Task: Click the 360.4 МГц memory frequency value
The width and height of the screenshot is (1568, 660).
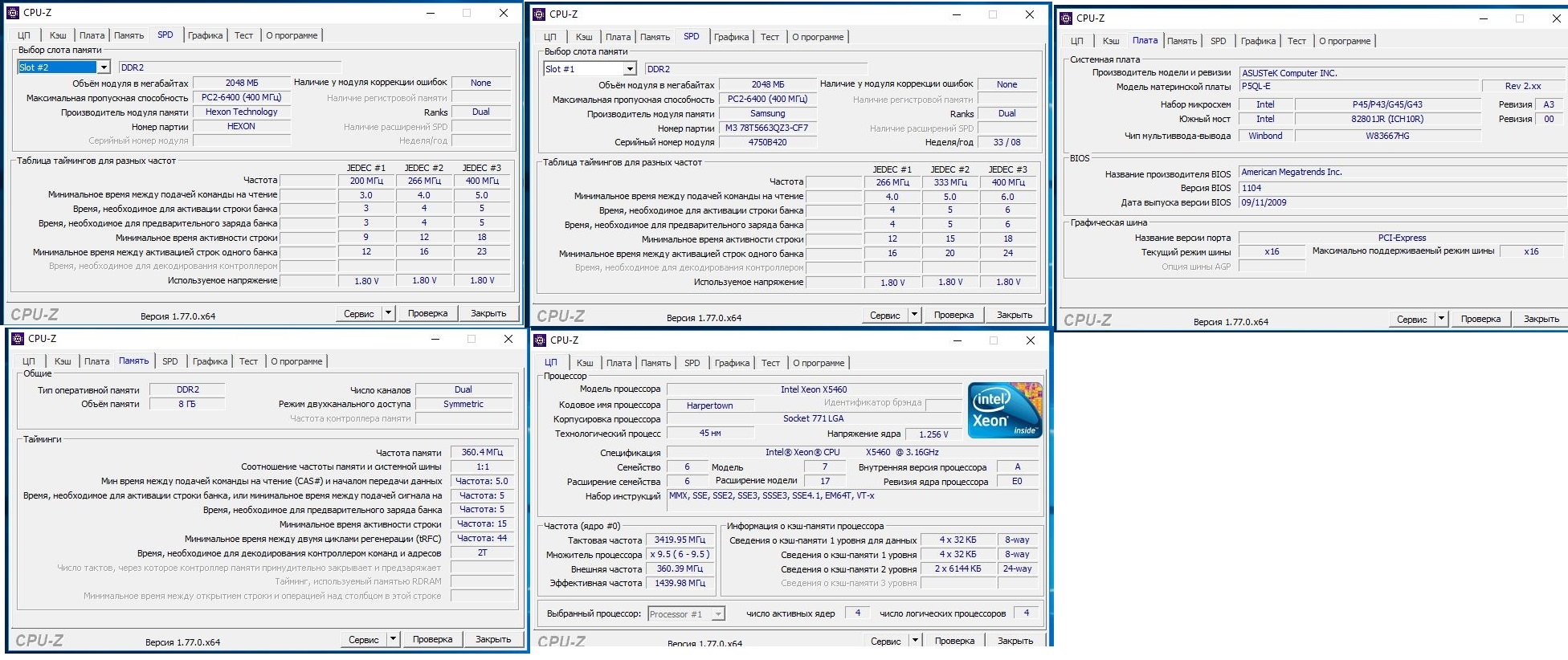Action: pos(482,453)
